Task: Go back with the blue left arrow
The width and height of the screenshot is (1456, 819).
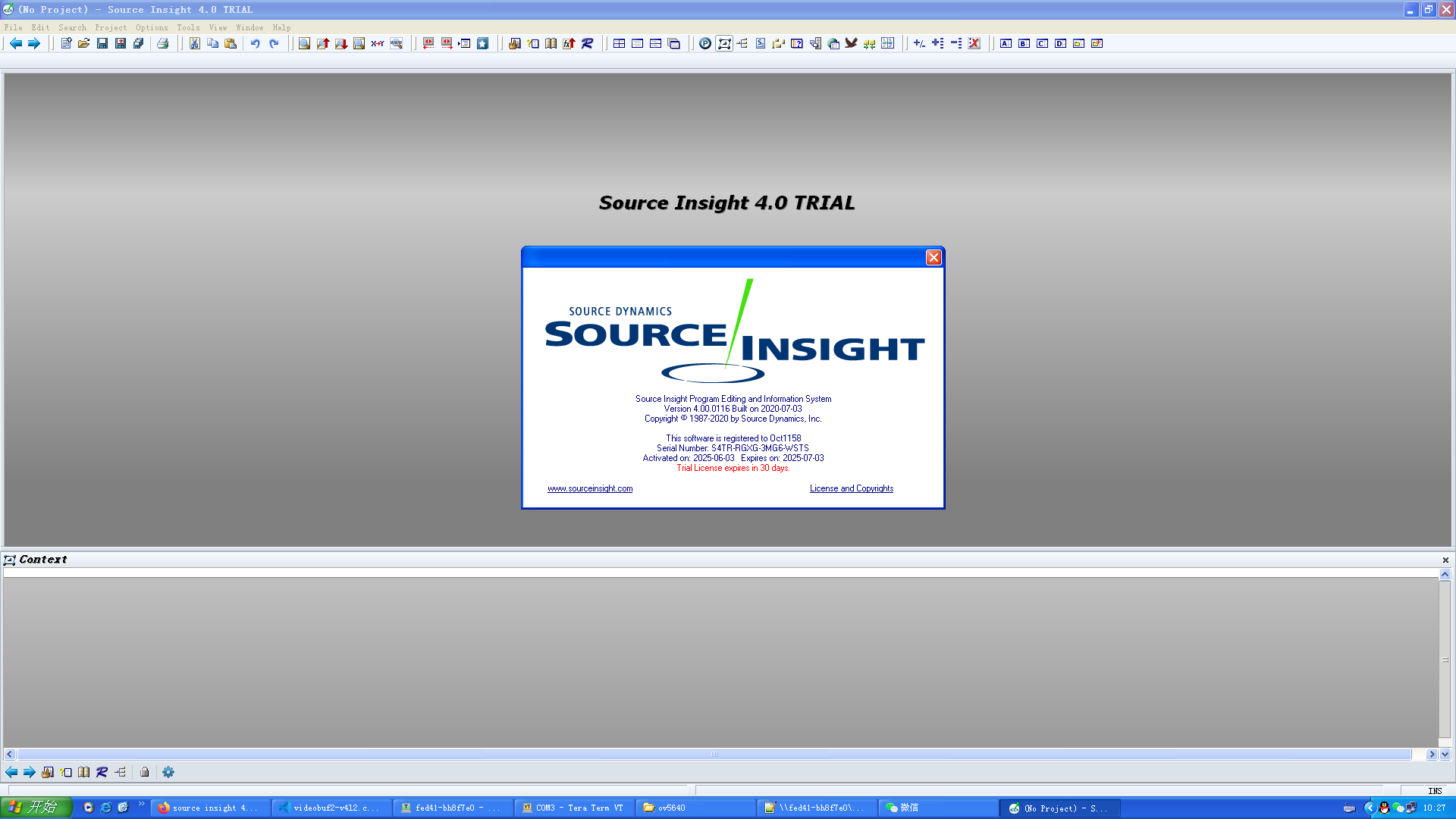Action: [16, 43]
